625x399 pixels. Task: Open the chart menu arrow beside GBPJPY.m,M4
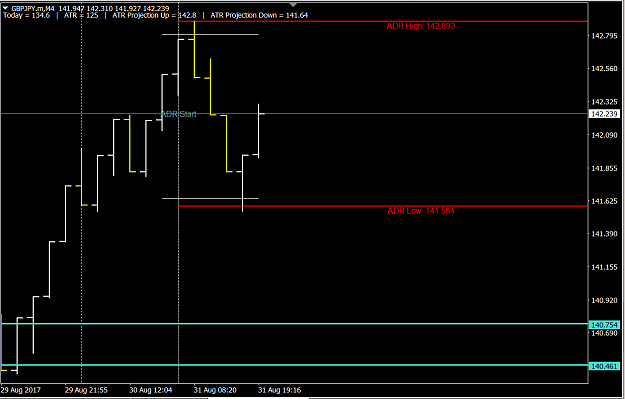point(5,8)
